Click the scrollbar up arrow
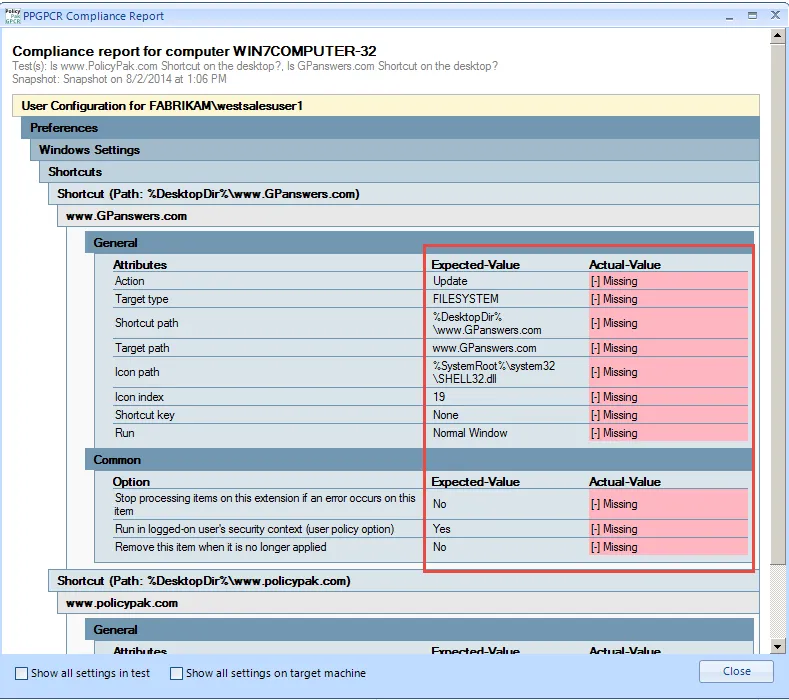This screenshot has height=700, width=789. tap(777, 36)
